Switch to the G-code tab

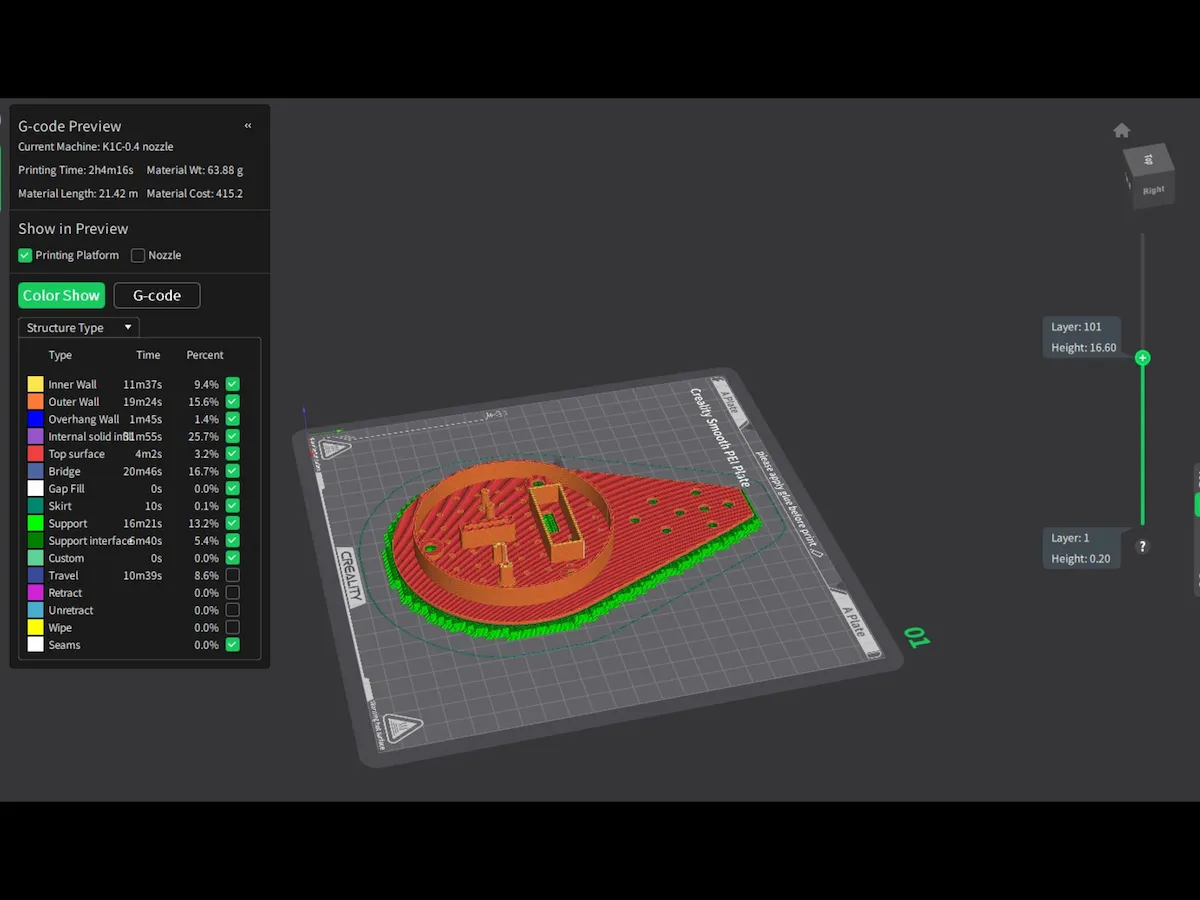[x=157, y=295]
